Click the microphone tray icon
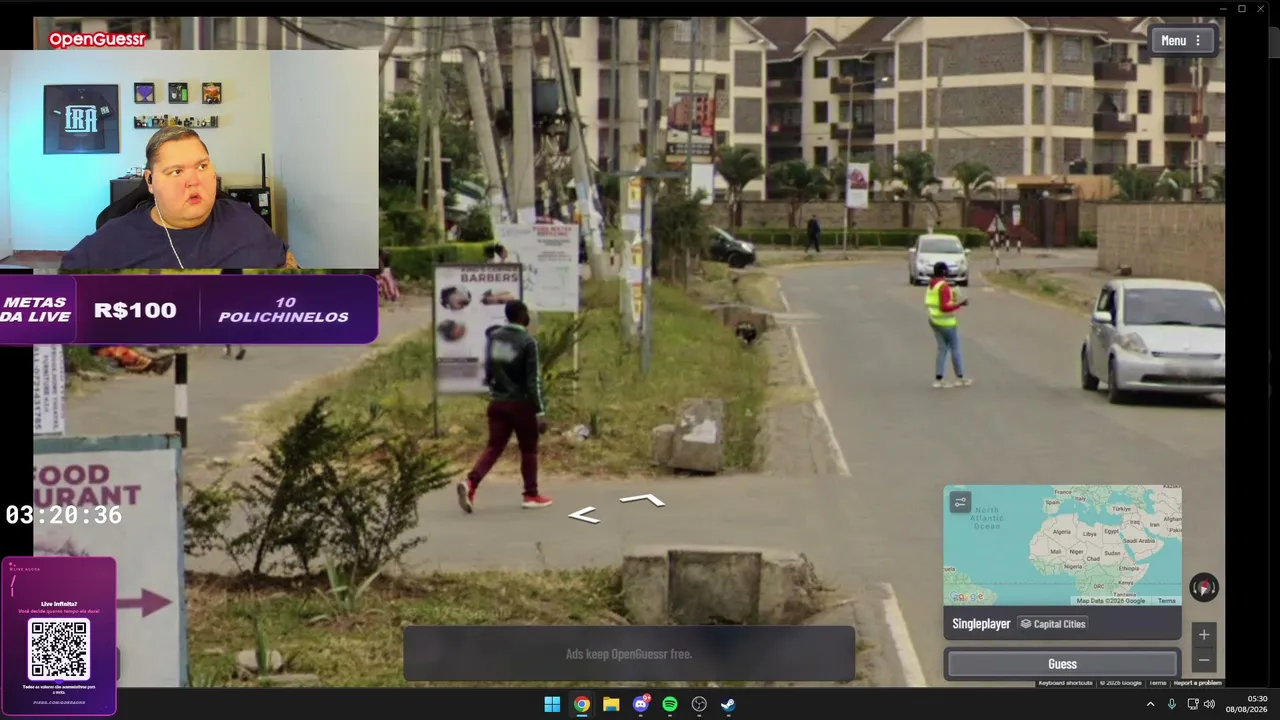Viewport: 1280px width, 720px height. pyautogui.click(x=1172, y=704)
